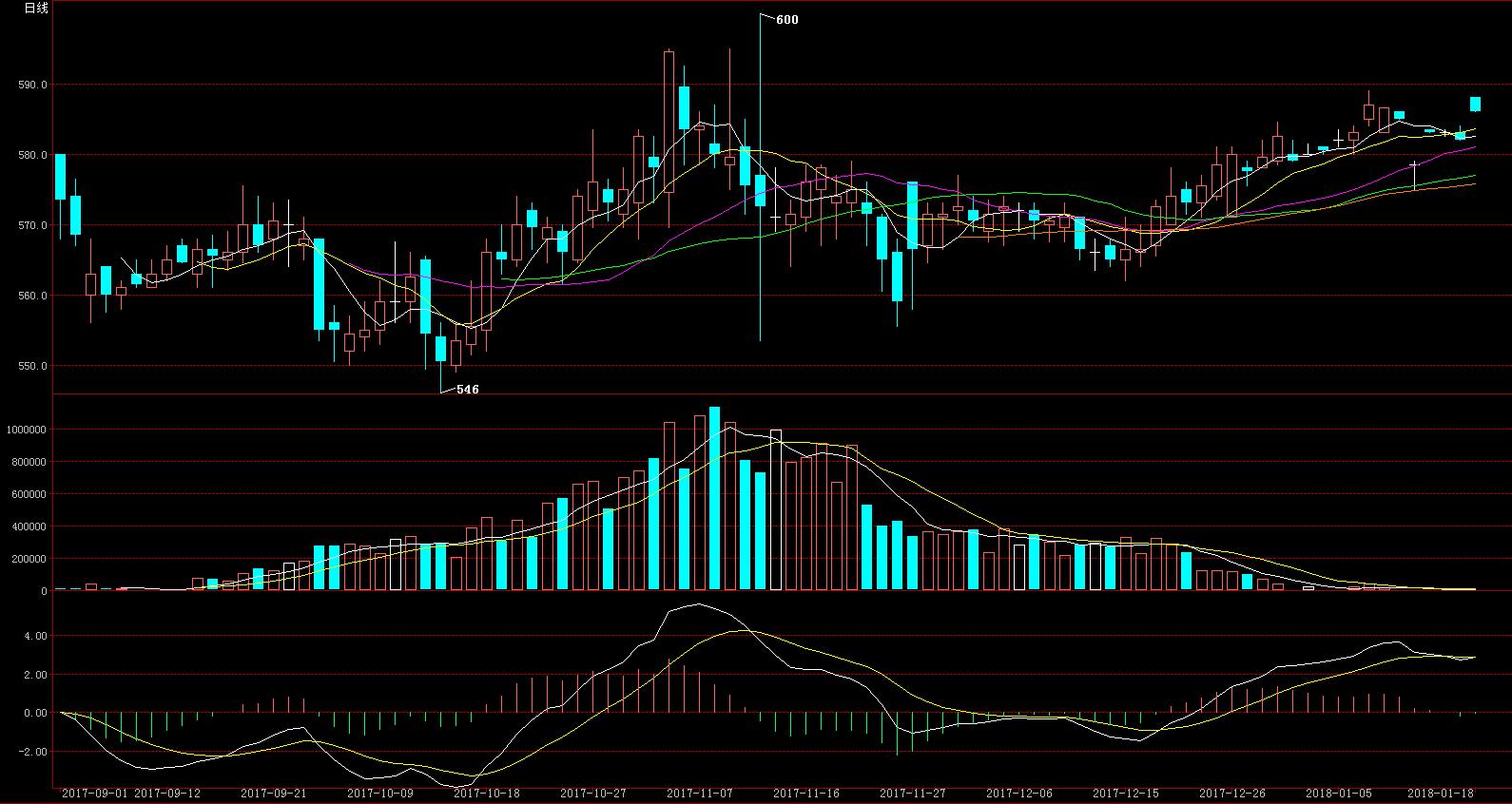This screenshot has width=1512, height=804.
Task: Click date label 2017-12-06
Action: pyautogui.click(x=1019, y=793)
